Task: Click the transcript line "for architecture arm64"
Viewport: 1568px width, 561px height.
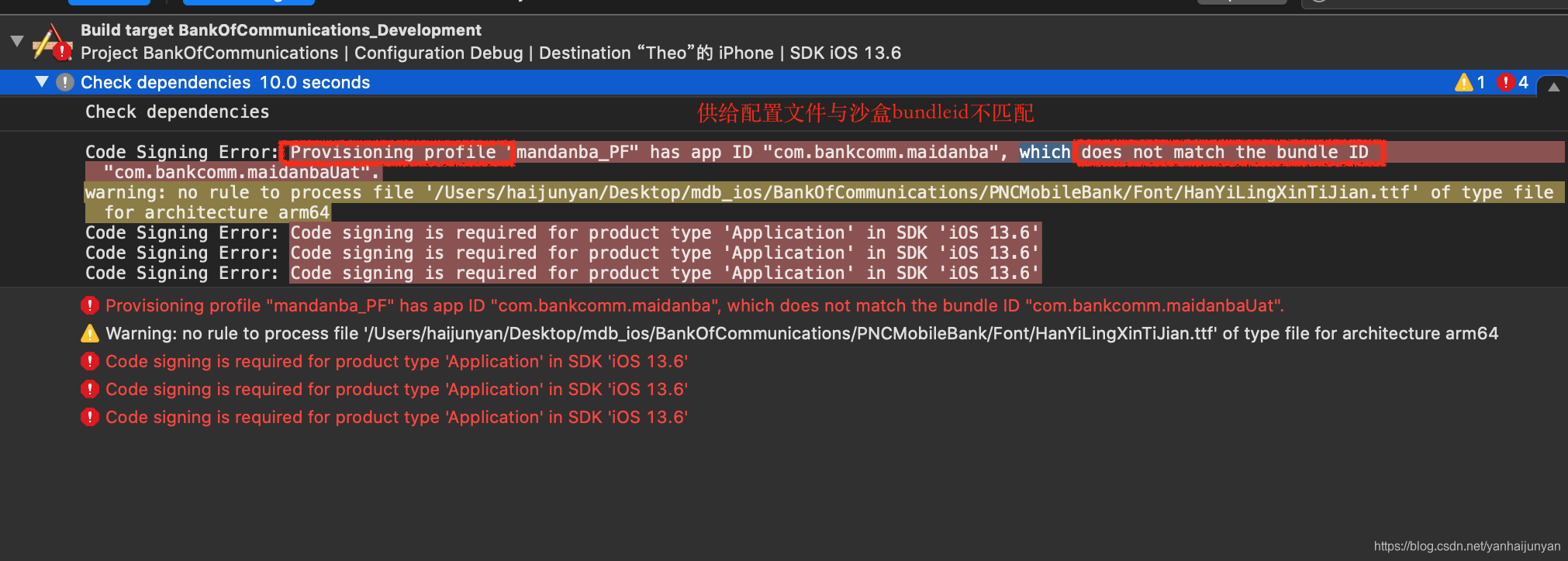Action: 217,212
